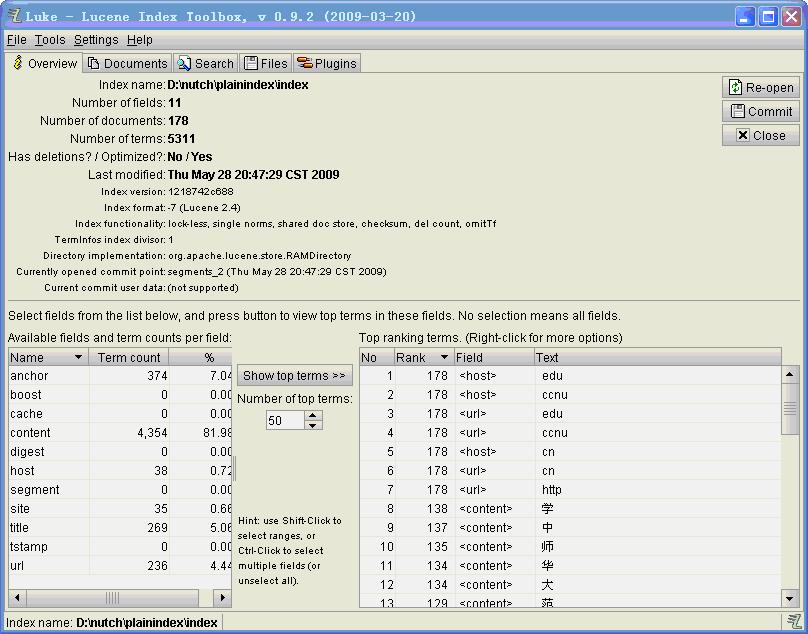Select the boost field row
The image size is (808, 634).
click(120, 395)
